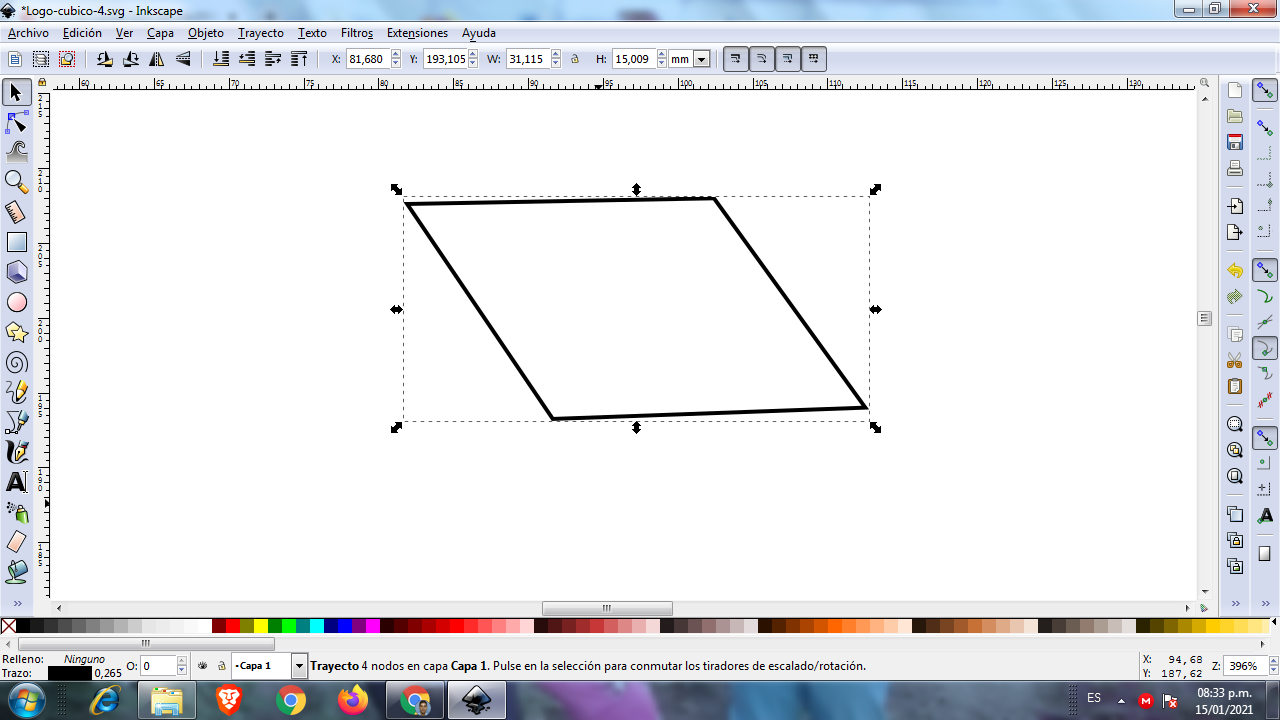
Task: Toggle snap to text baseline
Action: pyautogui.click(x=1265, y=515)
